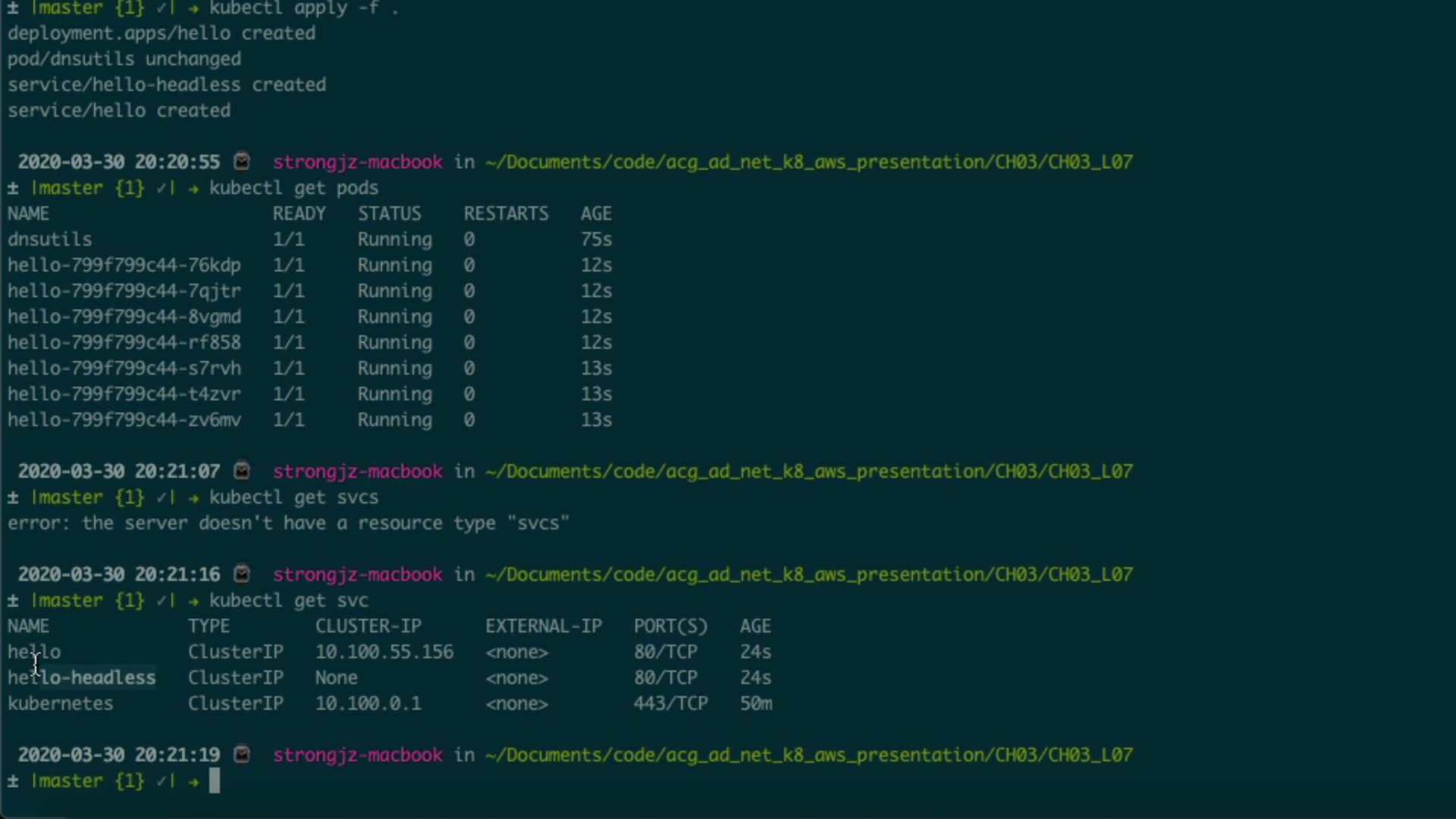Screen dimensions: 1456x819
Task: Click the watch icon beside timestamp 20:20:55
Action: 242,162
